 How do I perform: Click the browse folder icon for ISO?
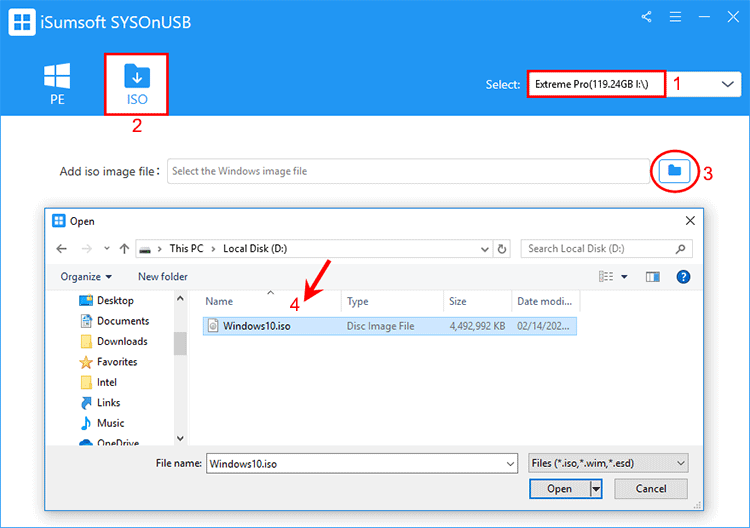(x=674, y=171)
